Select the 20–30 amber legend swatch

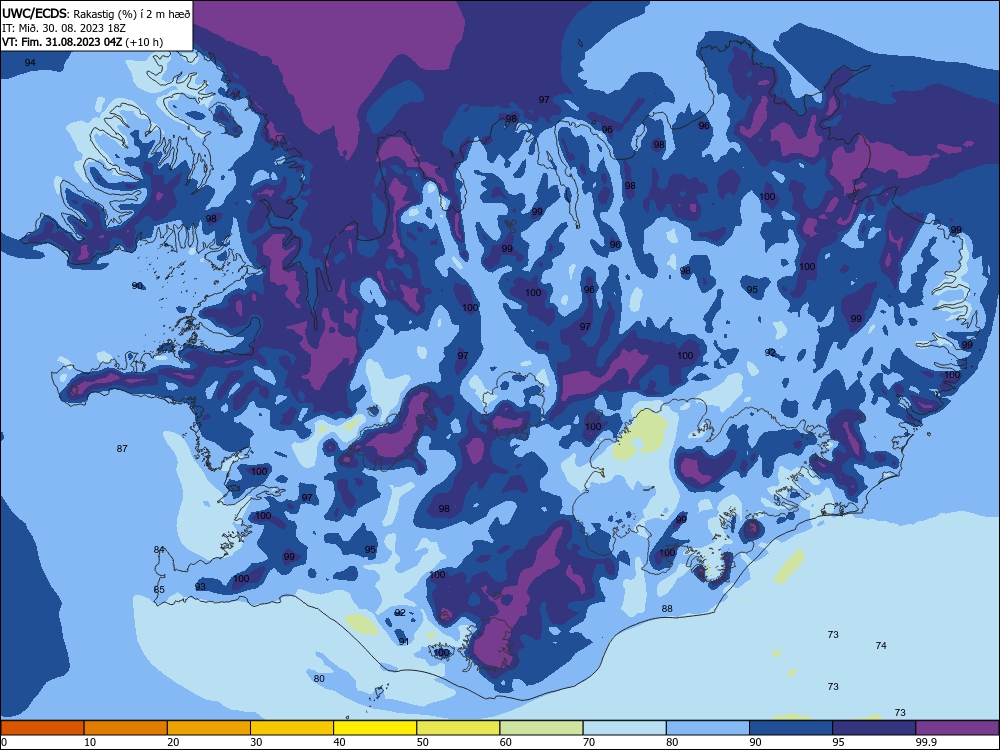(209, 727)
